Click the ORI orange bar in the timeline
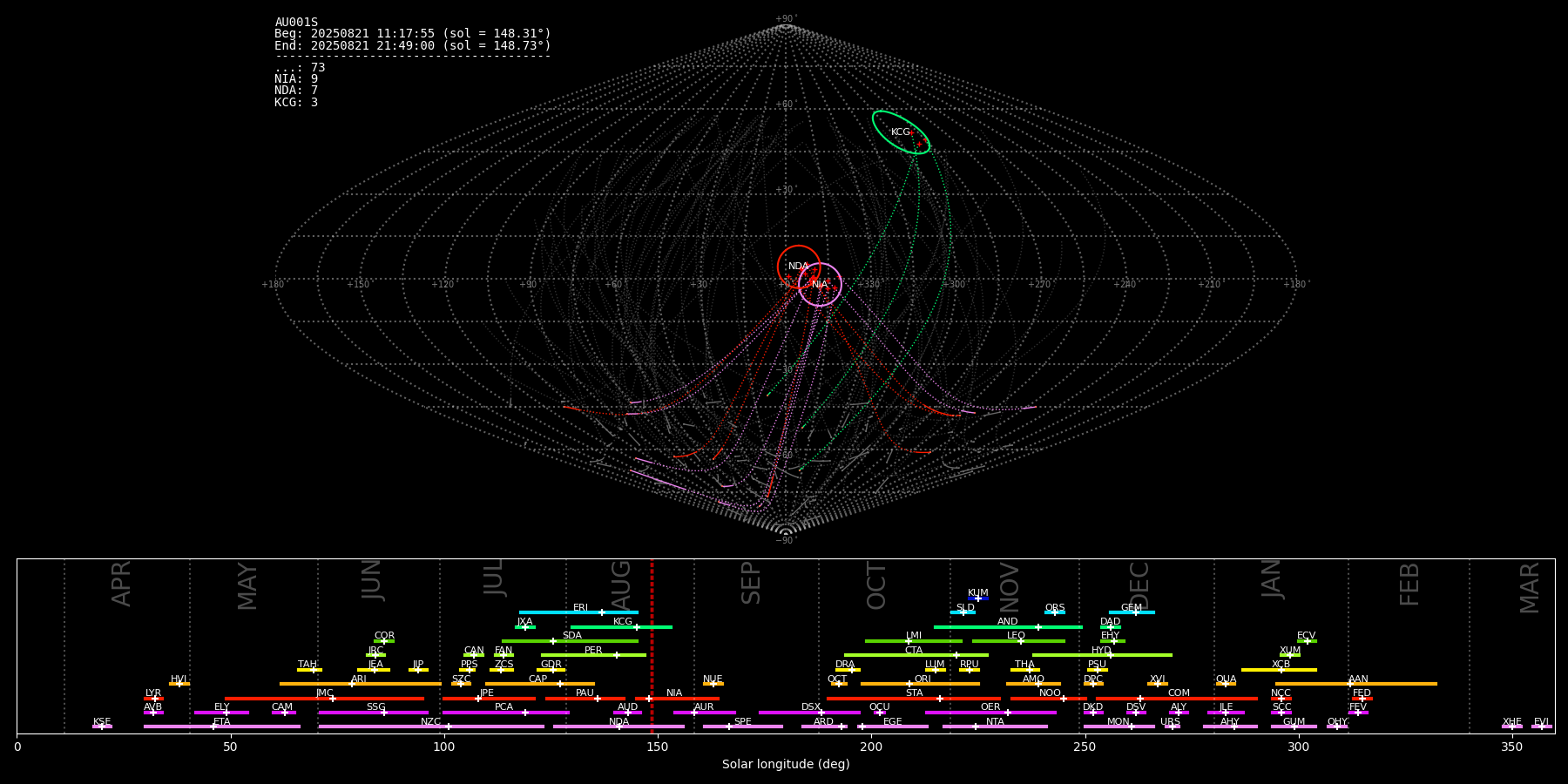Viewport: 1568px width, 784px height. (920, 684)
